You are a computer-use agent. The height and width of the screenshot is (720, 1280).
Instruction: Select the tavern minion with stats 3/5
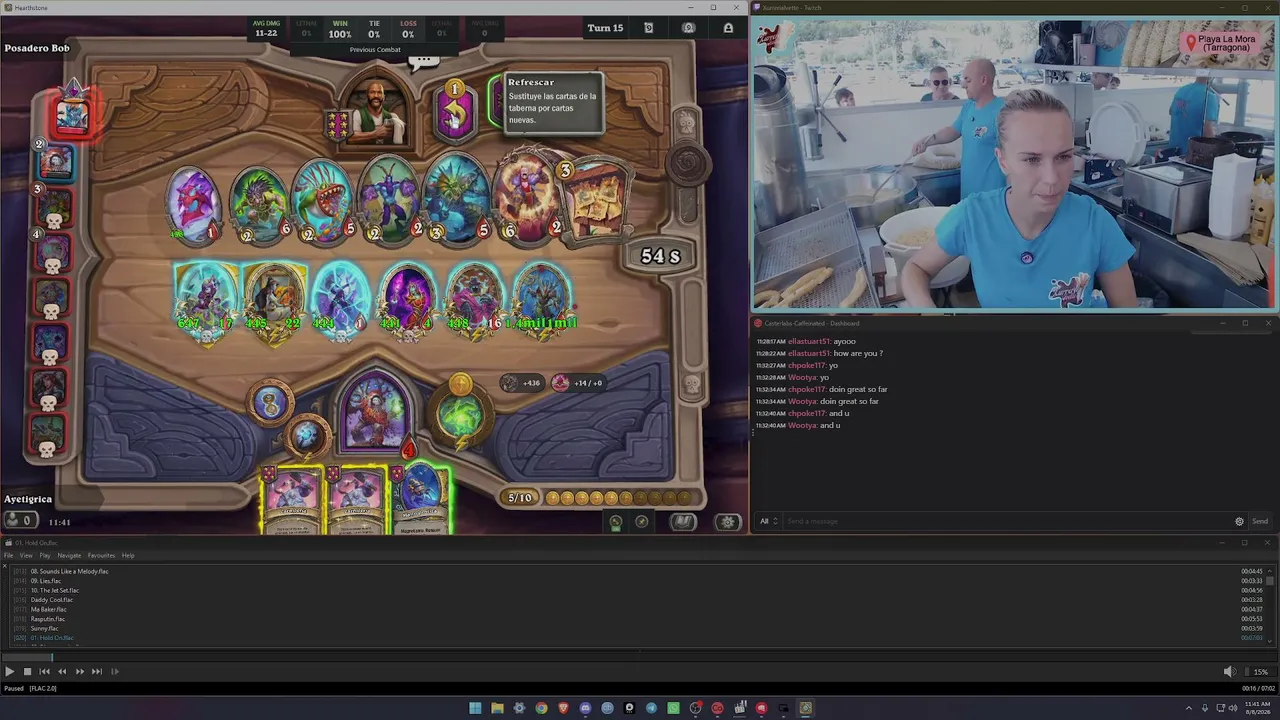tap(455, 200)
